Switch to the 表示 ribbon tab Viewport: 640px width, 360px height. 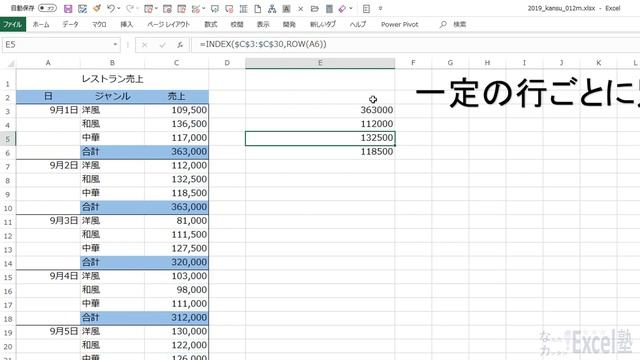click(x=263, y=24)
